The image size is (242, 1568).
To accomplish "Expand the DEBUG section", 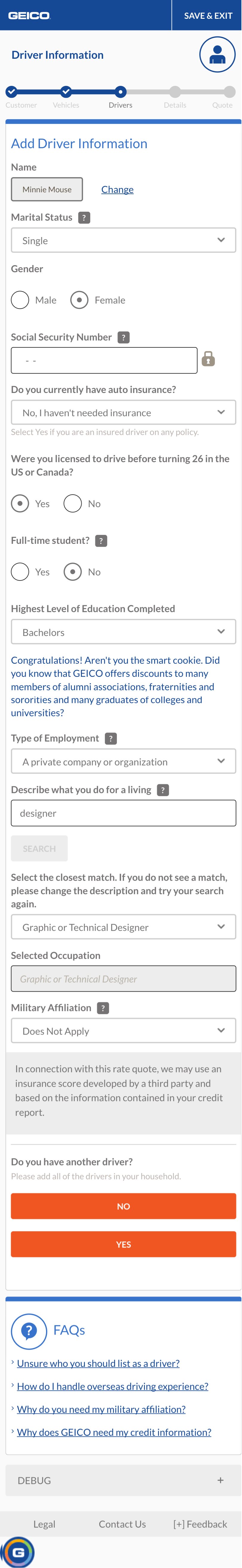I will 123,1480.
